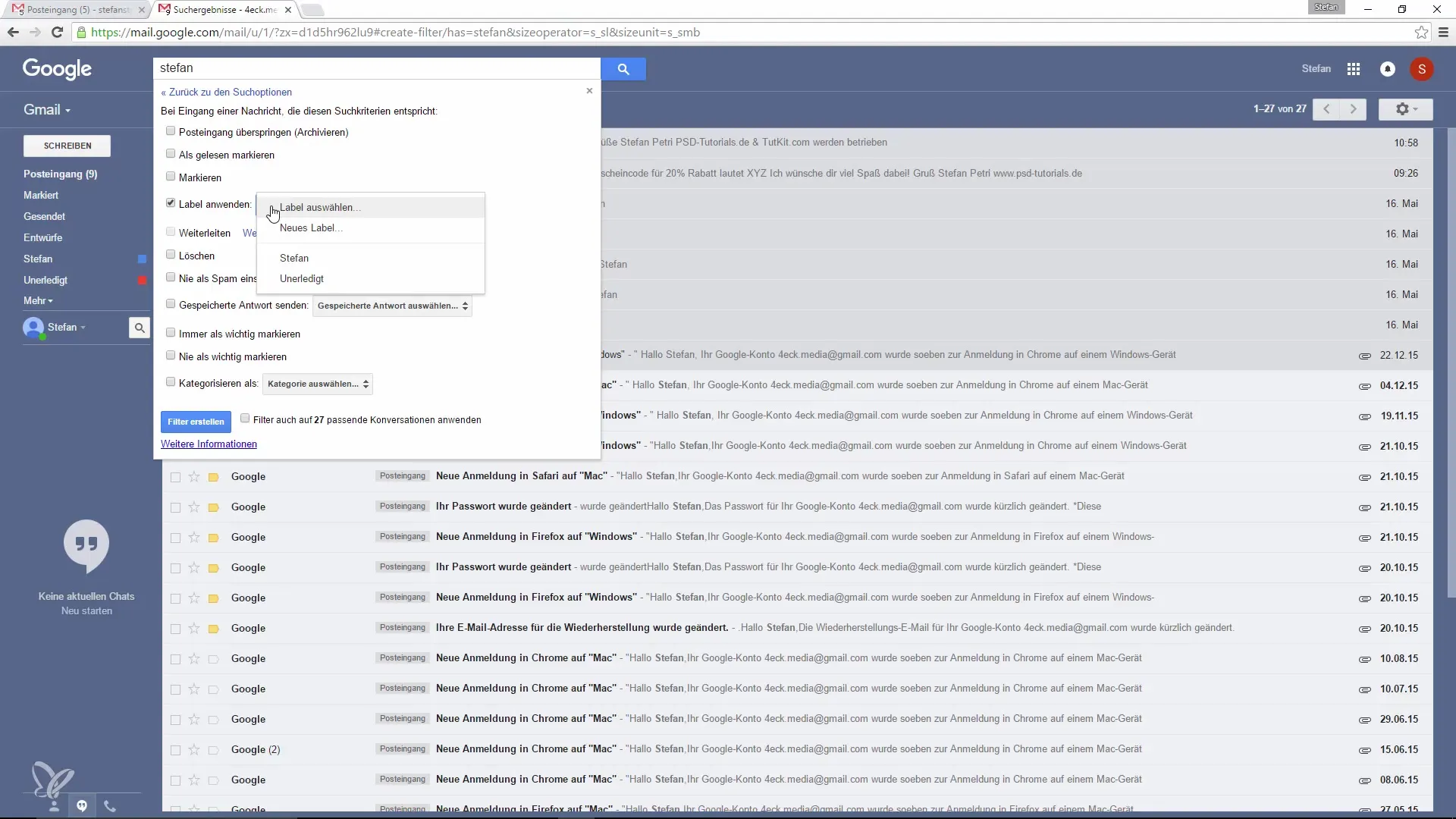
Task: Go to newer messages with left arrow
Action: pyautogui.click(x=1326, y=109)
